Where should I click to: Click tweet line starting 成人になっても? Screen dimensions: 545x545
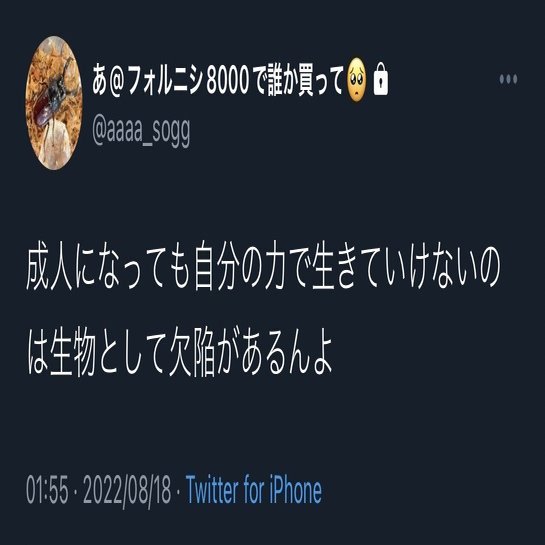coord(263,266)
